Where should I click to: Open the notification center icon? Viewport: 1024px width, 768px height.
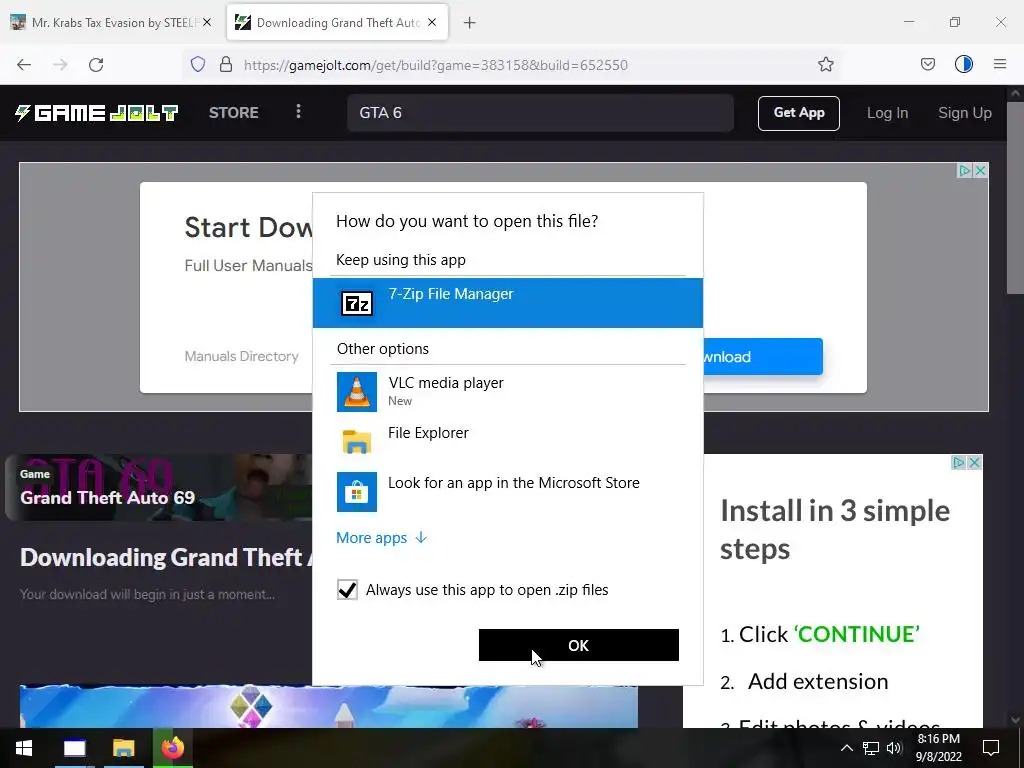coord(991,748)
